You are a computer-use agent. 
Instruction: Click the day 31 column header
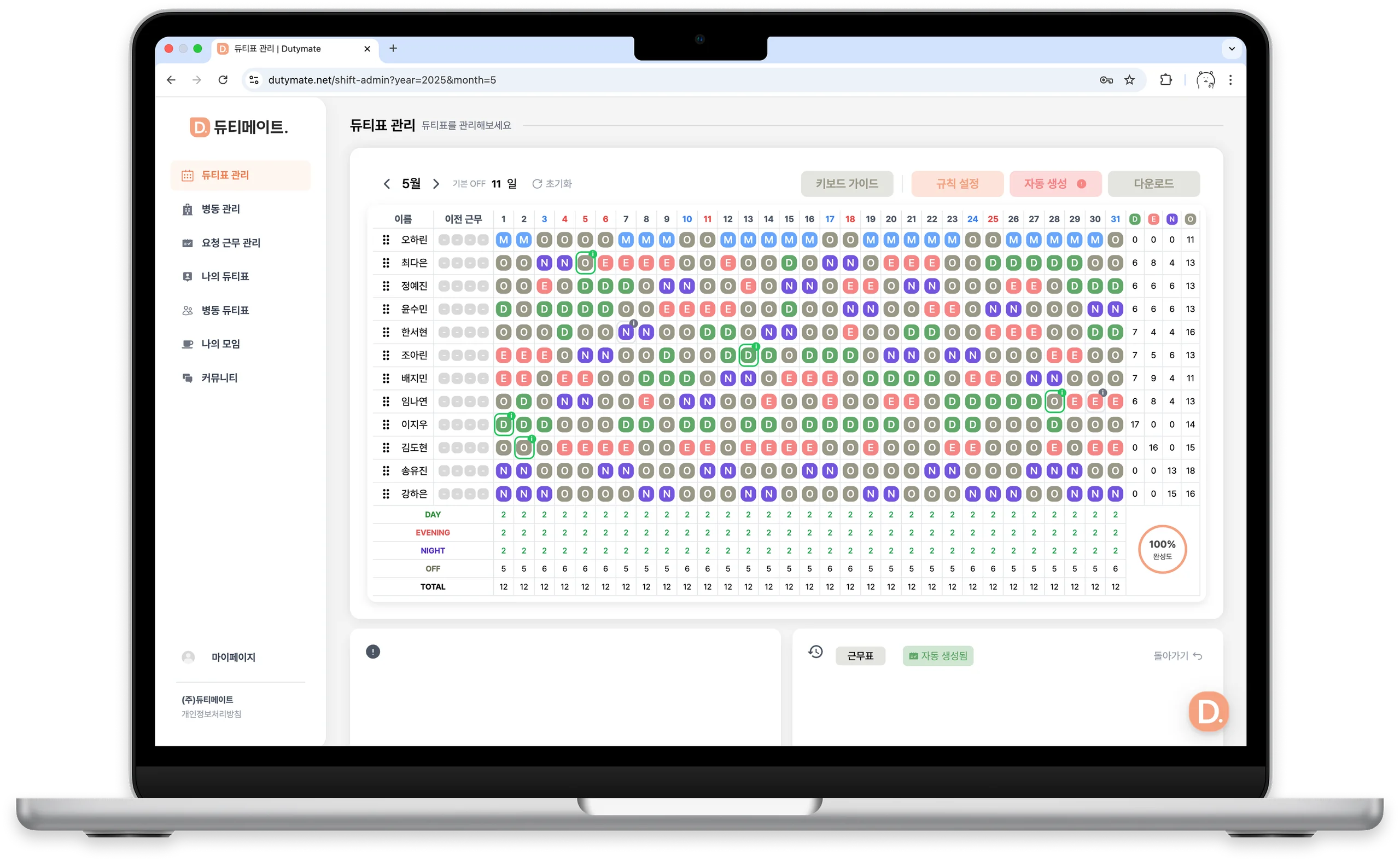1115,219
